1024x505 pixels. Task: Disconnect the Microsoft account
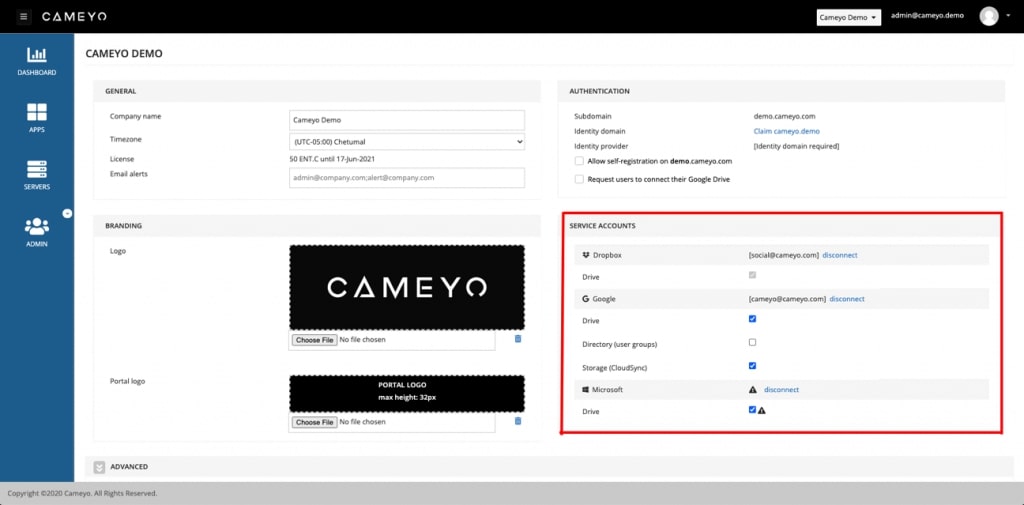(781, 389)
